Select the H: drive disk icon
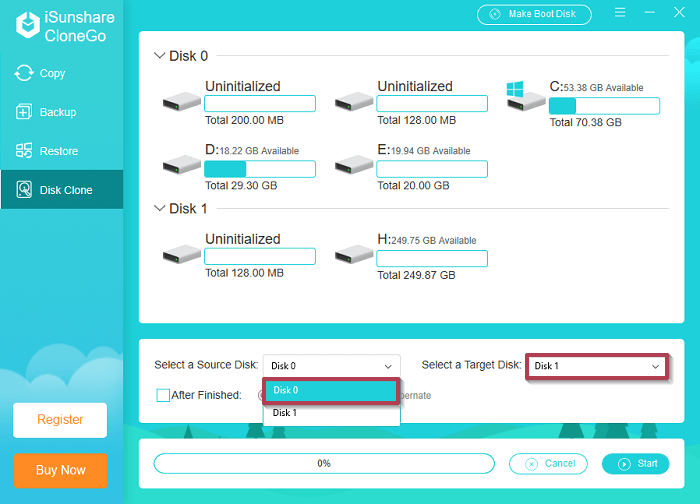 [x=354, y=254]
